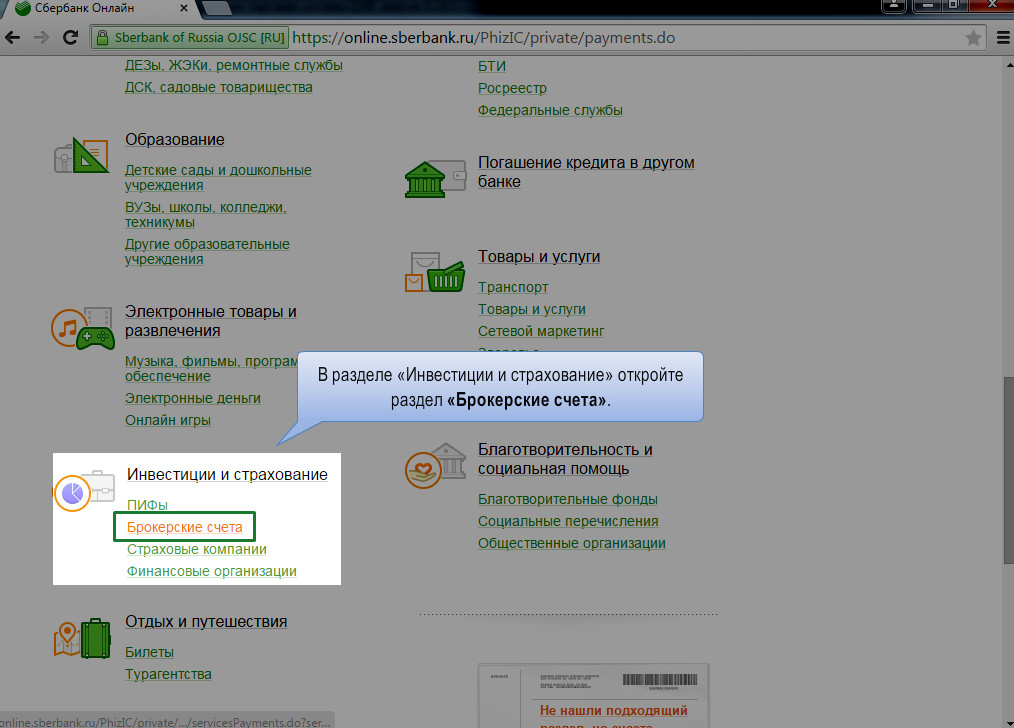Image resolution: width=1014 pixels, height=728 pixels.
Task: Click the shopping basket goods icon
Action: click(435, 271)
